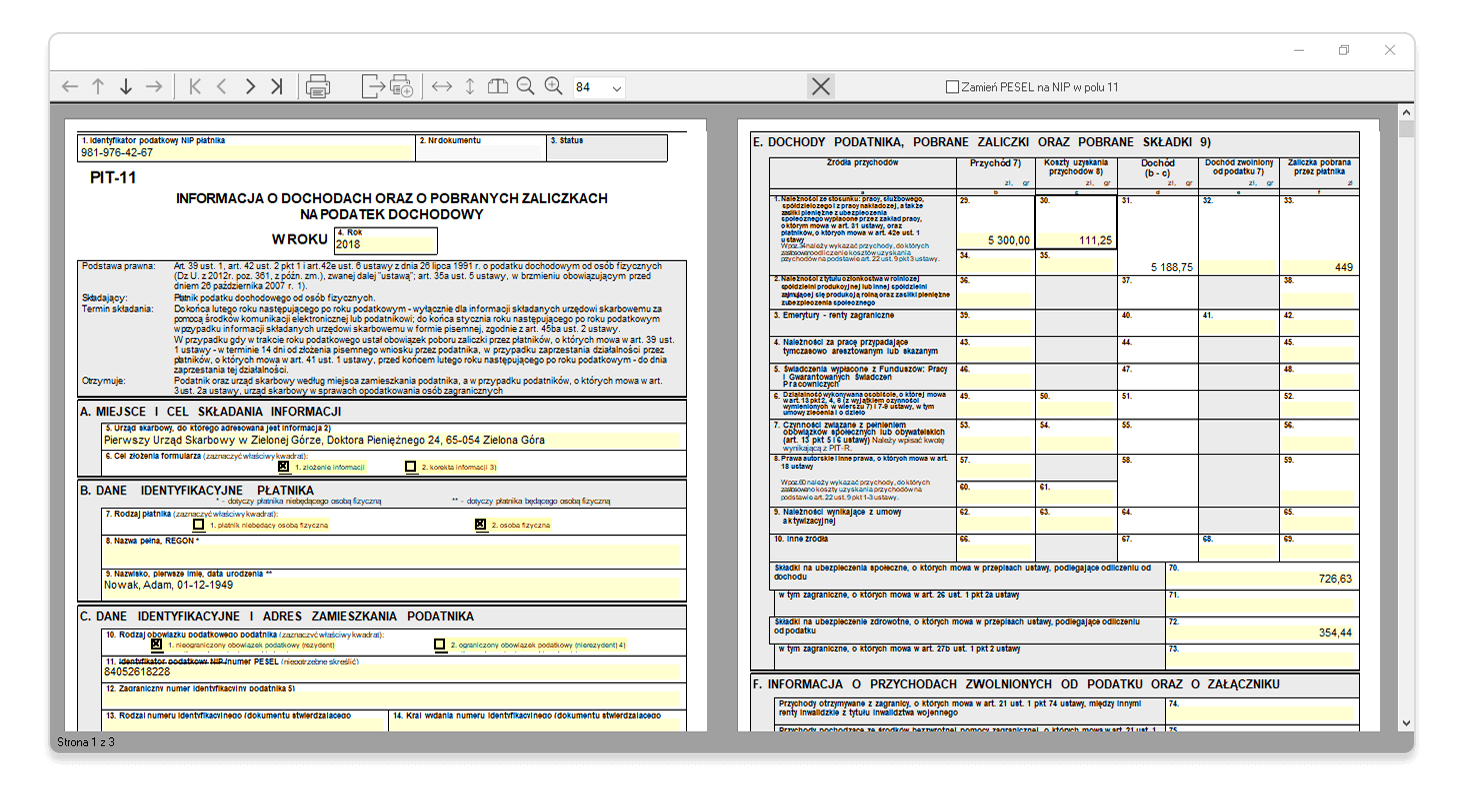The width and height of the screenshot is (1464, 788).
Task: Zoom in the preview
Action: pos(553,87)
